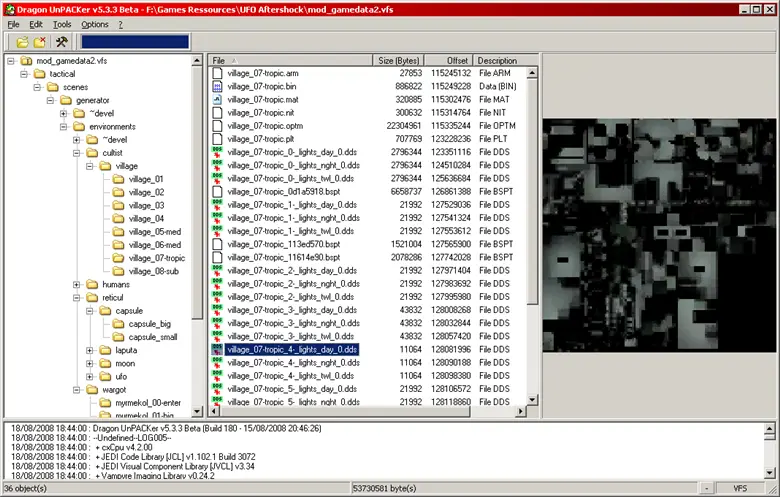Click the DDS texture preview image
Viewport: 780px width, 497px height.
660,237
